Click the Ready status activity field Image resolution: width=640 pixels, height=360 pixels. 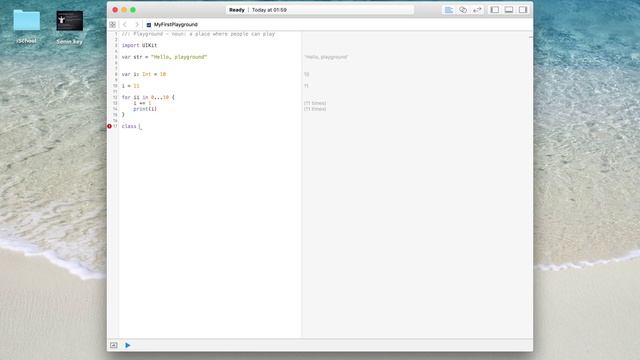click(320, 10)
